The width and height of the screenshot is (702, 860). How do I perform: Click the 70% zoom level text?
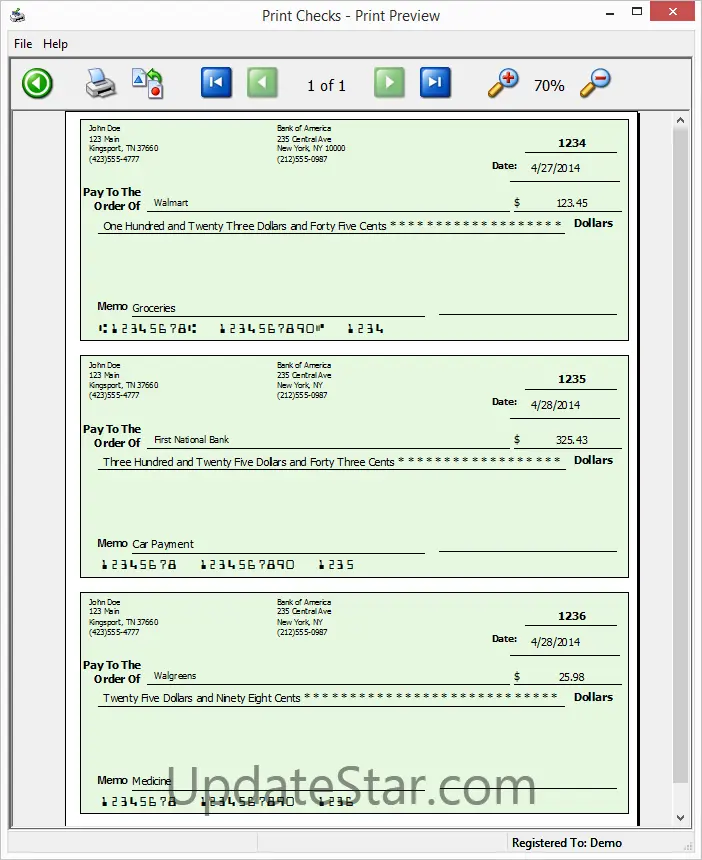pyautogui.click(x=549, y=86)
